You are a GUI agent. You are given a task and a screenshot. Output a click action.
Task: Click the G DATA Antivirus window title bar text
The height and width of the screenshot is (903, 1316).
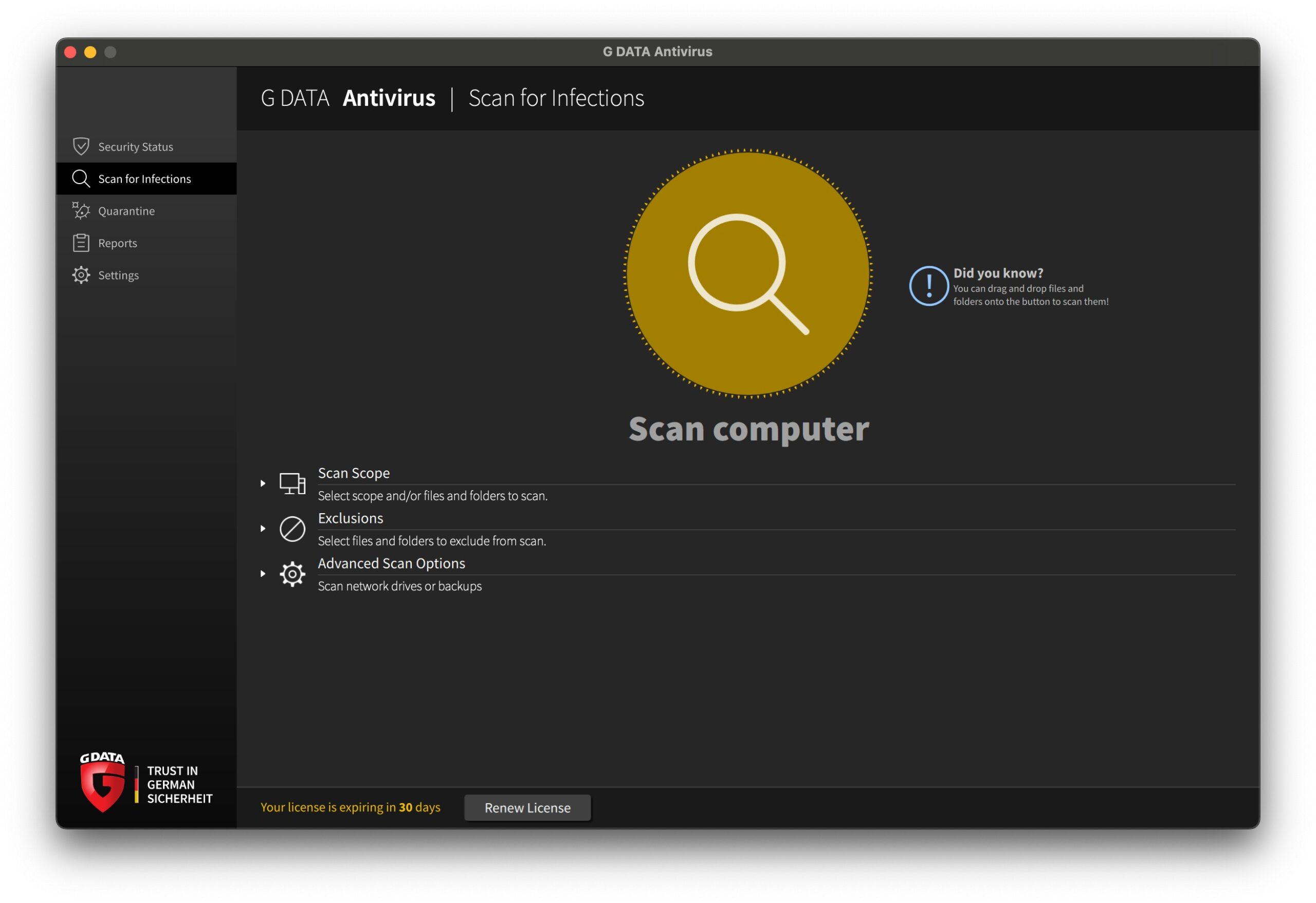pyautogui.click(x=657, y=51)
